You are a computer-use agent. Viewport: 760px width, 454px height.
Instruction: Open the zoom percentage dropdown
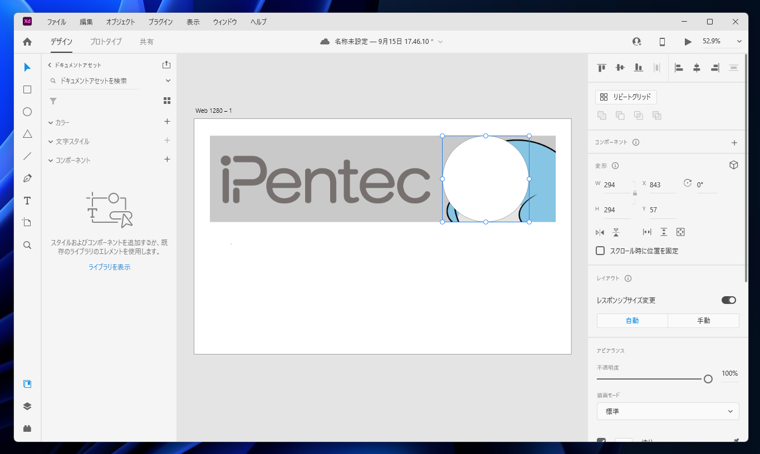coord(739,42)
